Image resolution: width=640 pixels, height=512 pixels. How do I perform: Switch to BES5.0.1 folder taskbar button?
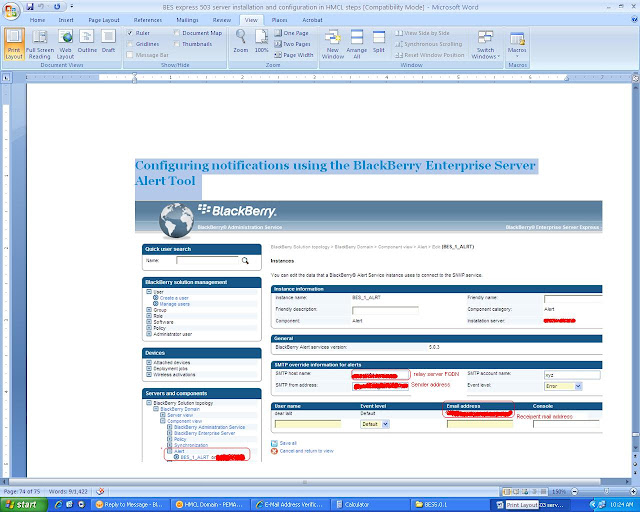pos(450,505)
